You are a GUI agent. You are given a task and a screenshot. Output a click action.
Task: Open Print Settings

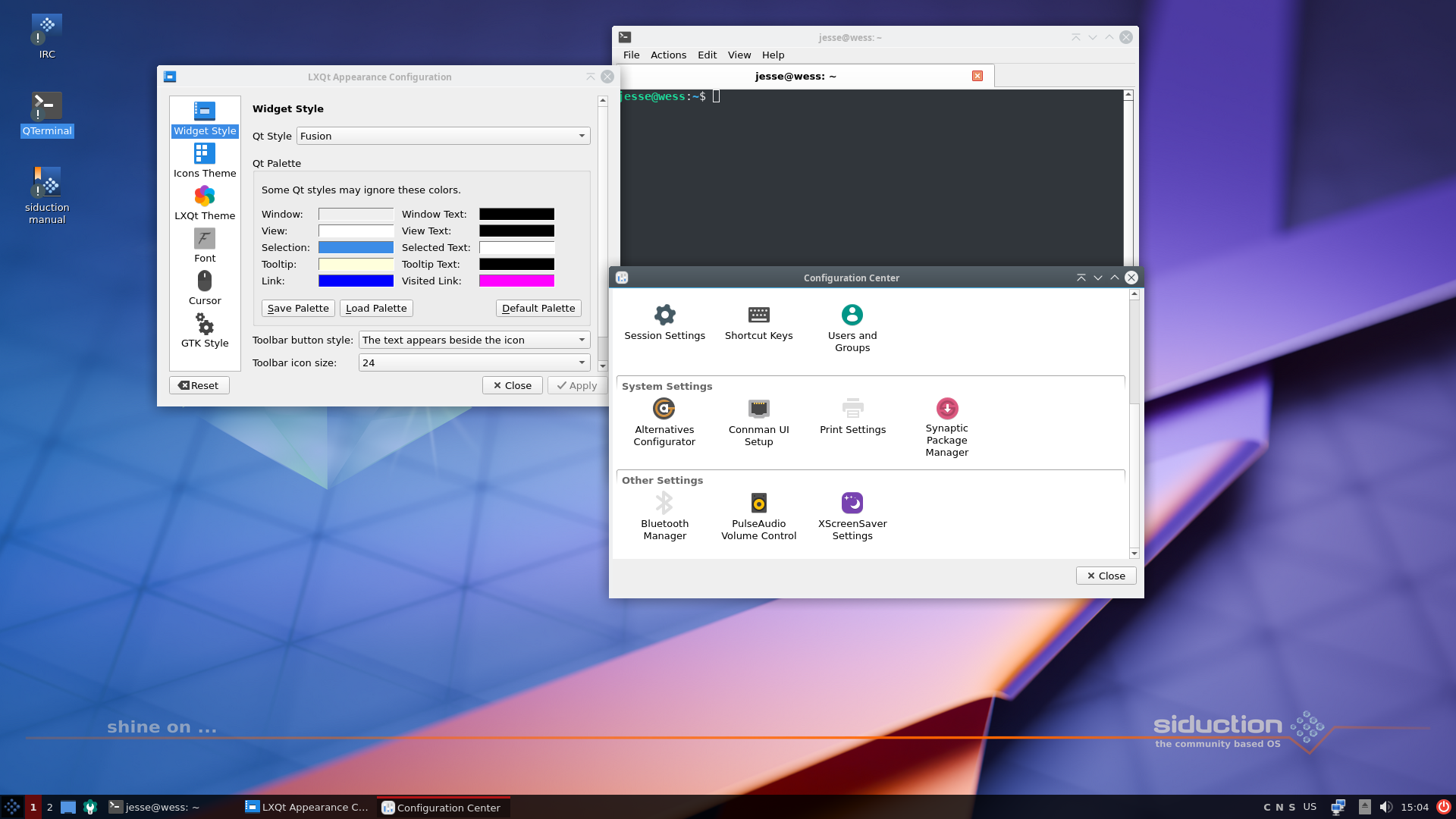coord(852,417)
